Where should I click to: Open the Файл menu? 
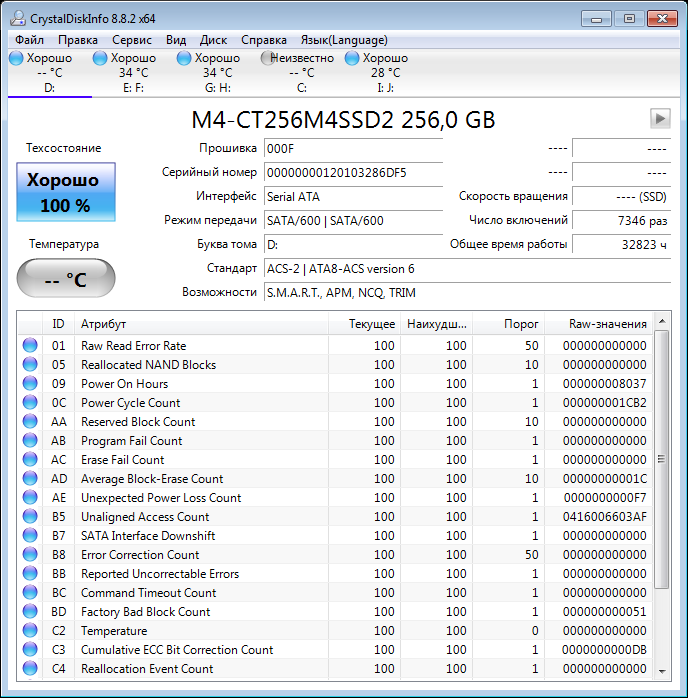point(29,40)
